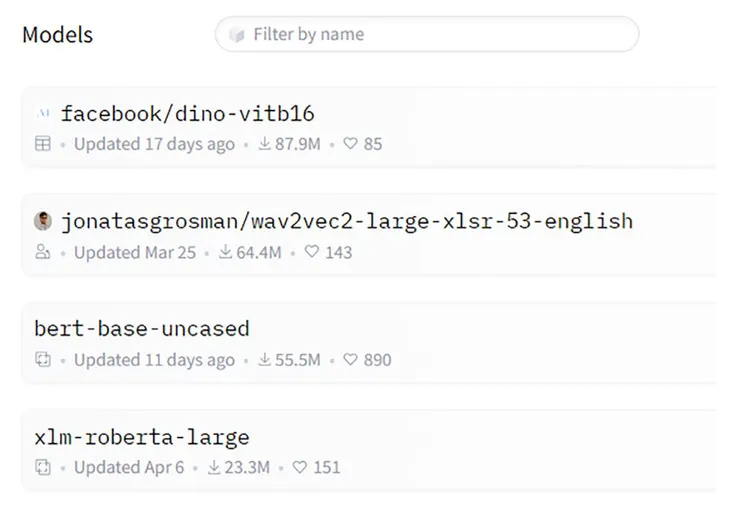The width and height of the screenshot is (740, 507).
Task: Click the heart icon with 85 likes
Action: pos(350,144)
